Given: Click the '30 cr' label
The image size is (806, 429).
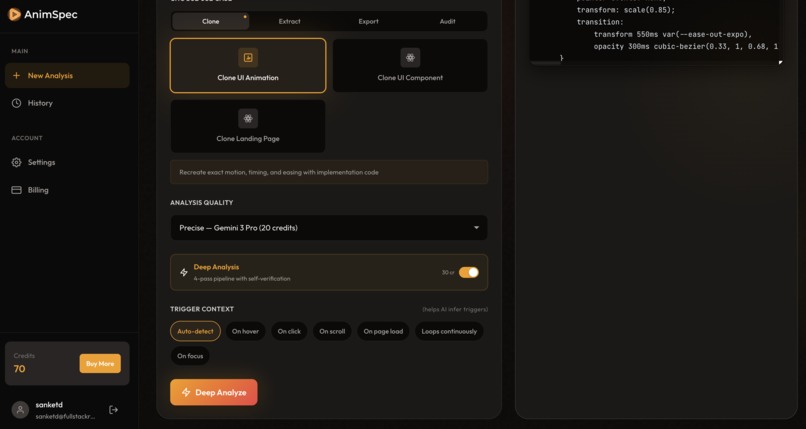Looking at the screenshot, I should pyautogui.click(x=448, y=272).
